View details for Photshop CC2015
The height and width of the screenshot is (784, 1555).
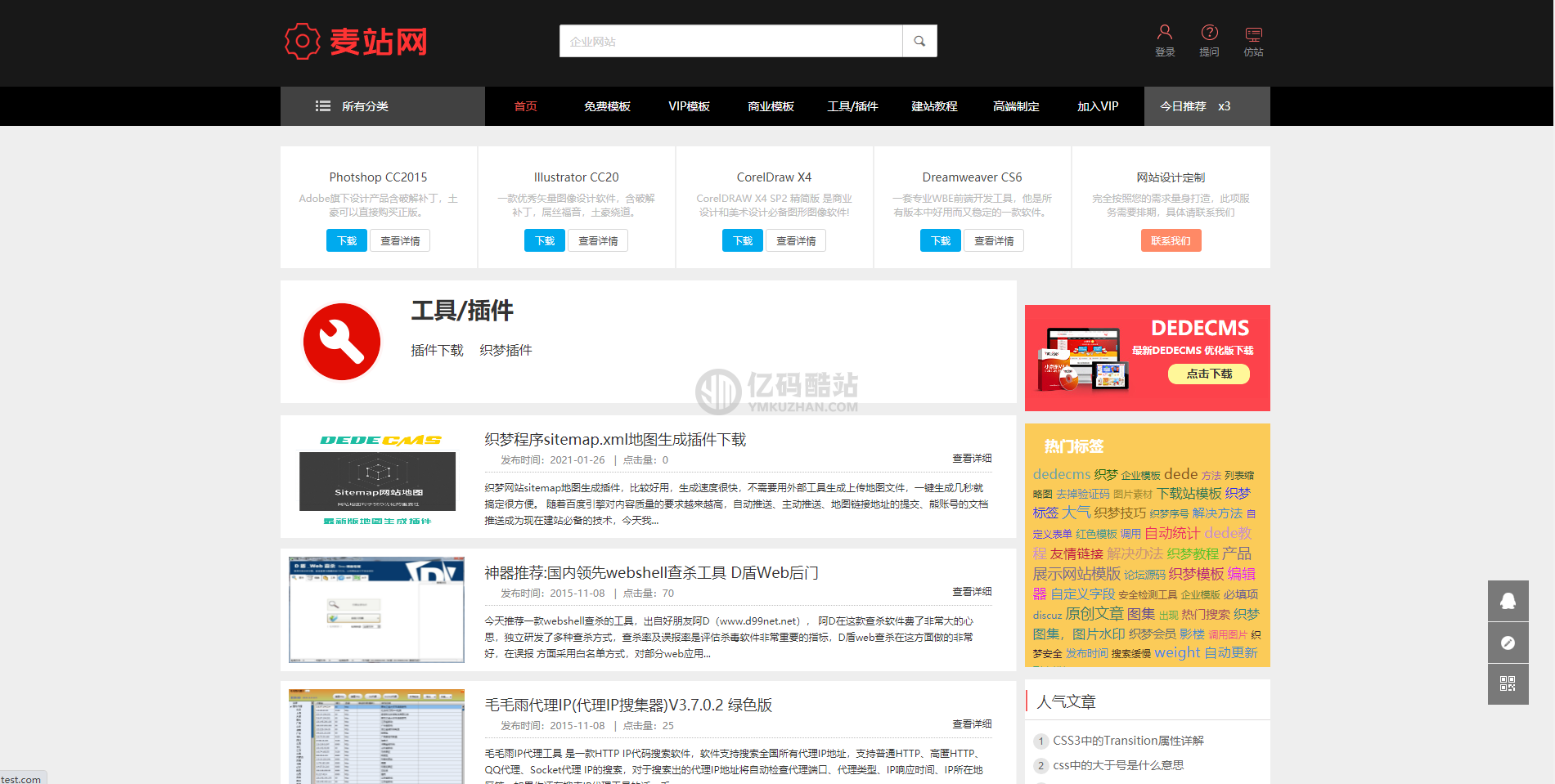pyautogui.click(x=400, y=240)
